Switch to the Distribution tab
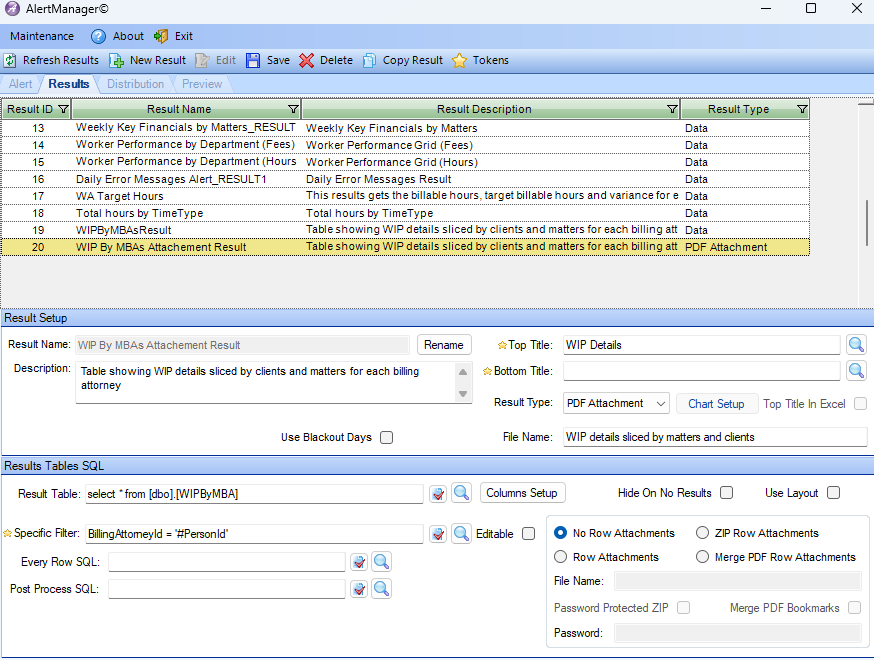The image size is (874, 660). (135, 84)
